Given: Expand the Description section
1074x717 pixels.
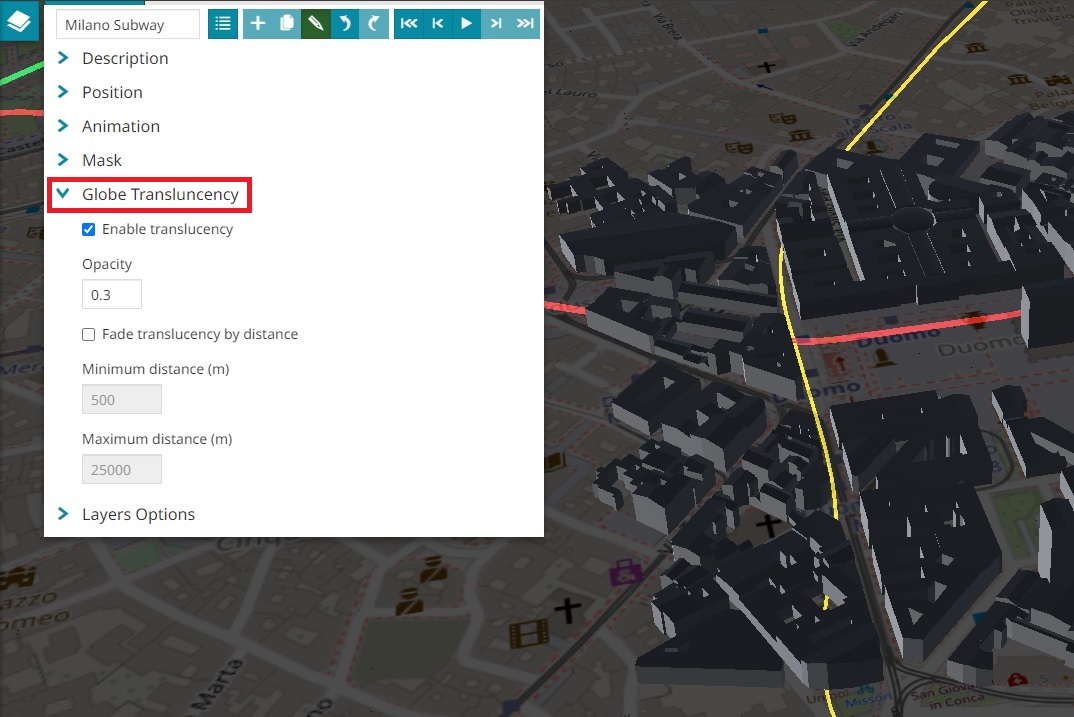Looking at the screenshot, I should 124,58.
